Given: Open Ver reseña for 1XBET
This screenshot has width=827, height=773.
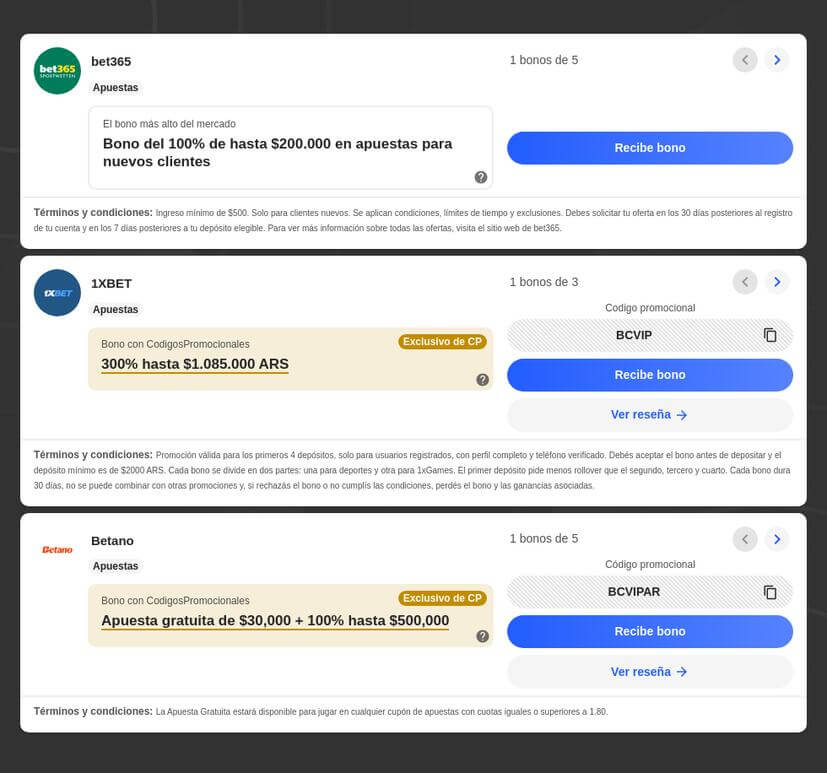Looking at the screenshot, I should coord(650,415).
